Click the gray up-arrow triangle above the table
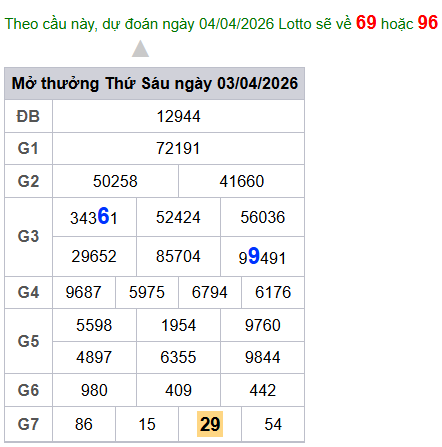This screenshot has height=447, width=442. tap(140, 49)
